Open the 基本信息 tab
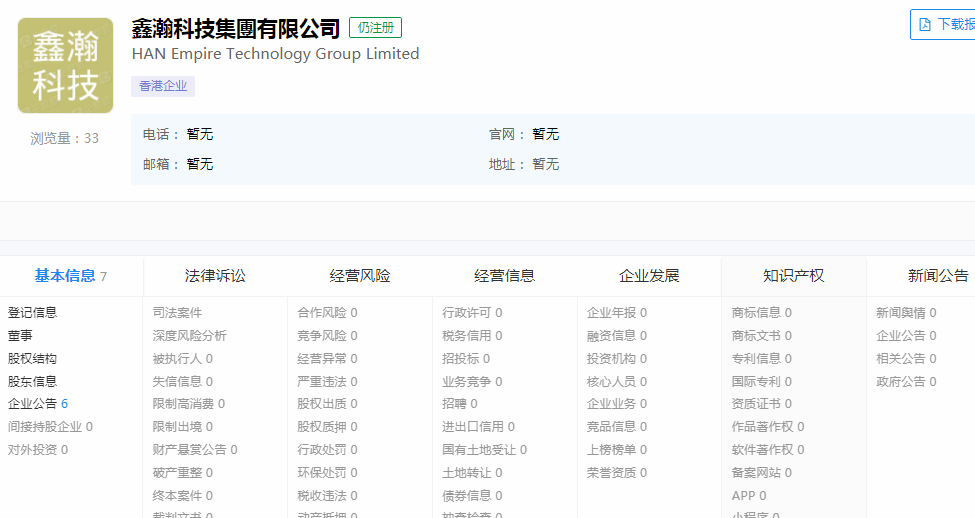975x518 pixels. click(x=70, y=276)
